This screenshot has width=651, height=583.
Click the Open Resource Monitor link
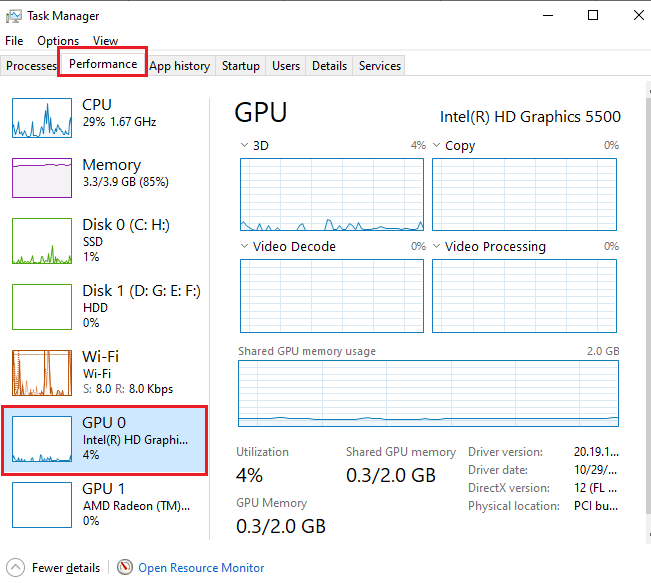[201, 568]
